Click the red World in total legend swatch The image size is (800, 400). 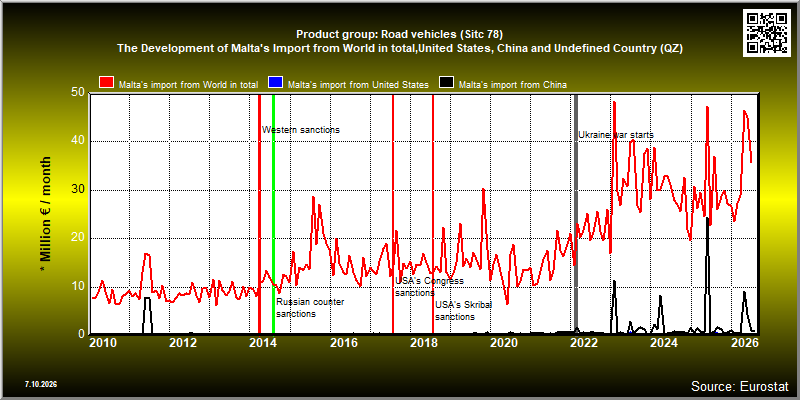pyautogui.click(x=107, y=83)
